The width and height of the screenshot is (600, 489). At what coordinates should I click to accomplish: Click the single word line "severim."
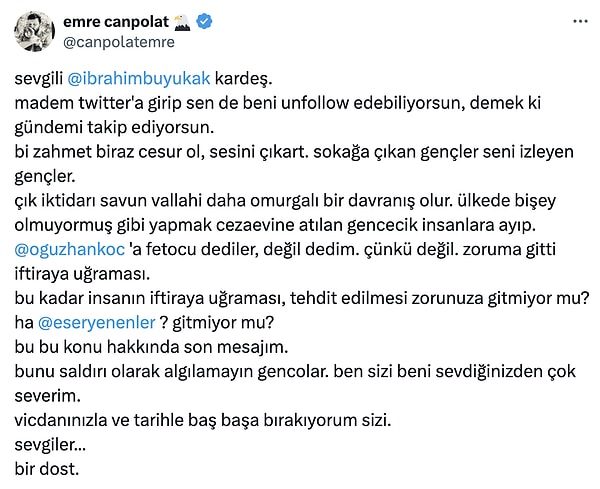(47, 396)
